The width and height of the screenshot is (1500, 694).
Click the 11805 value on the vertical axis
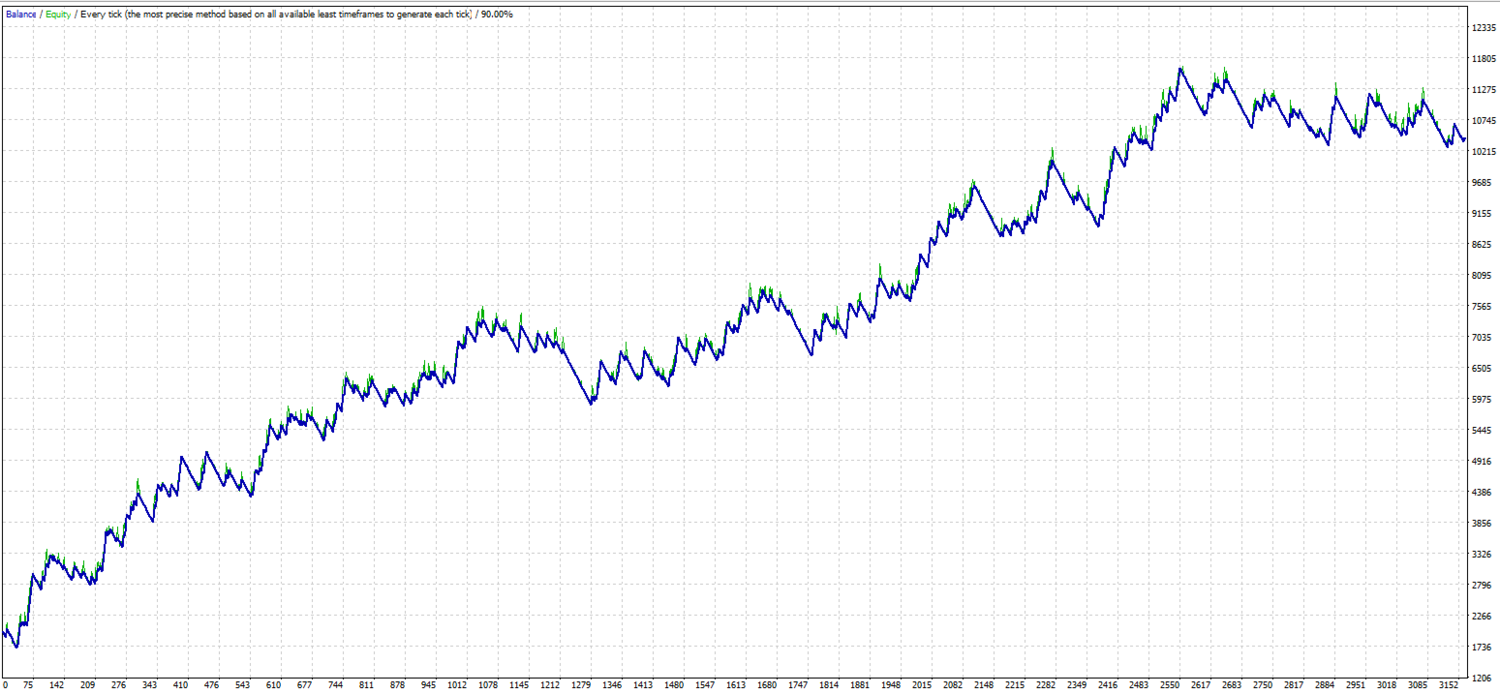pos(1484,59)
